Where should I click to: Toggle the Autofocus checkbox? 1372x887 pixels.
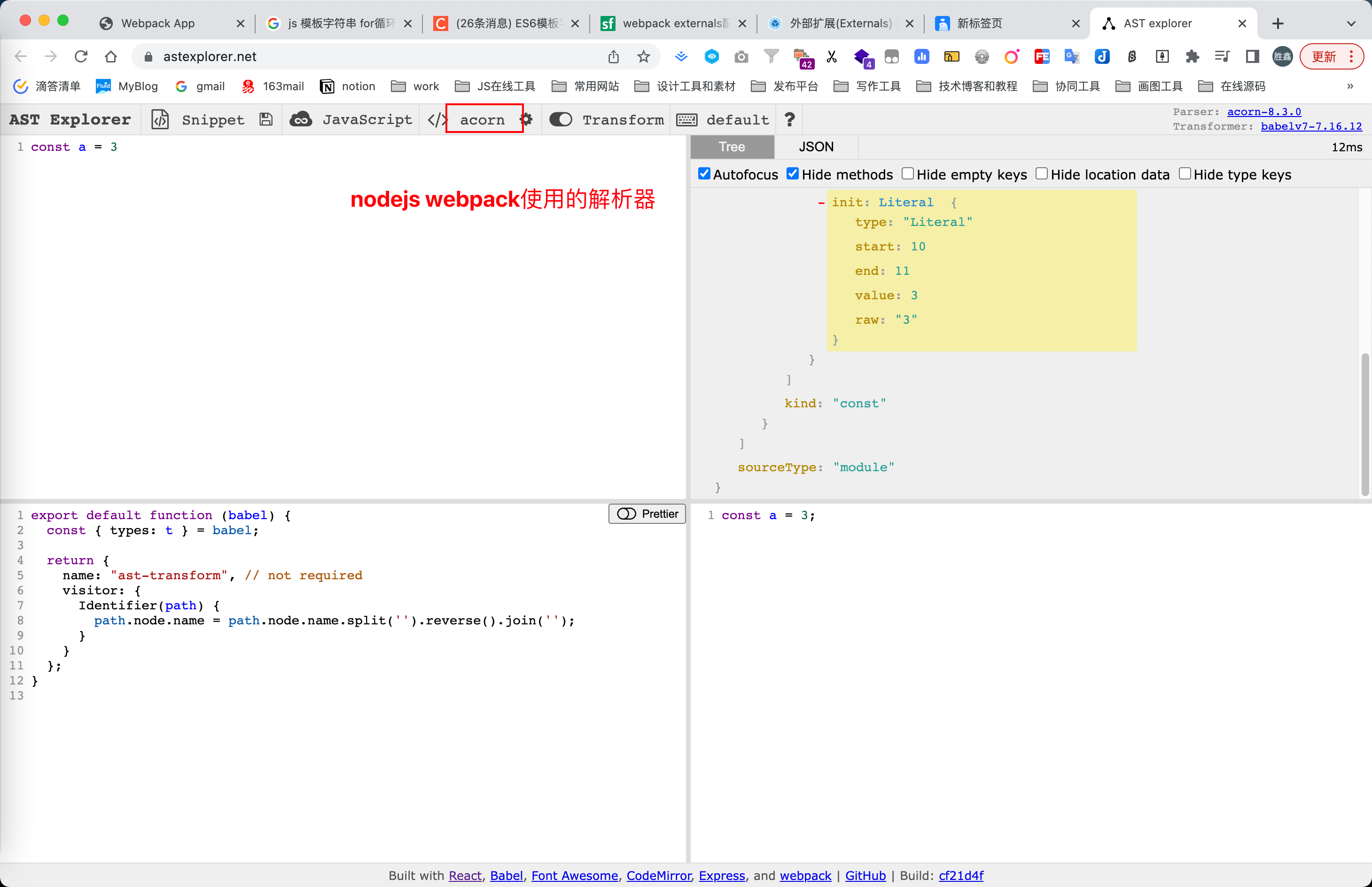coord(704,173)
